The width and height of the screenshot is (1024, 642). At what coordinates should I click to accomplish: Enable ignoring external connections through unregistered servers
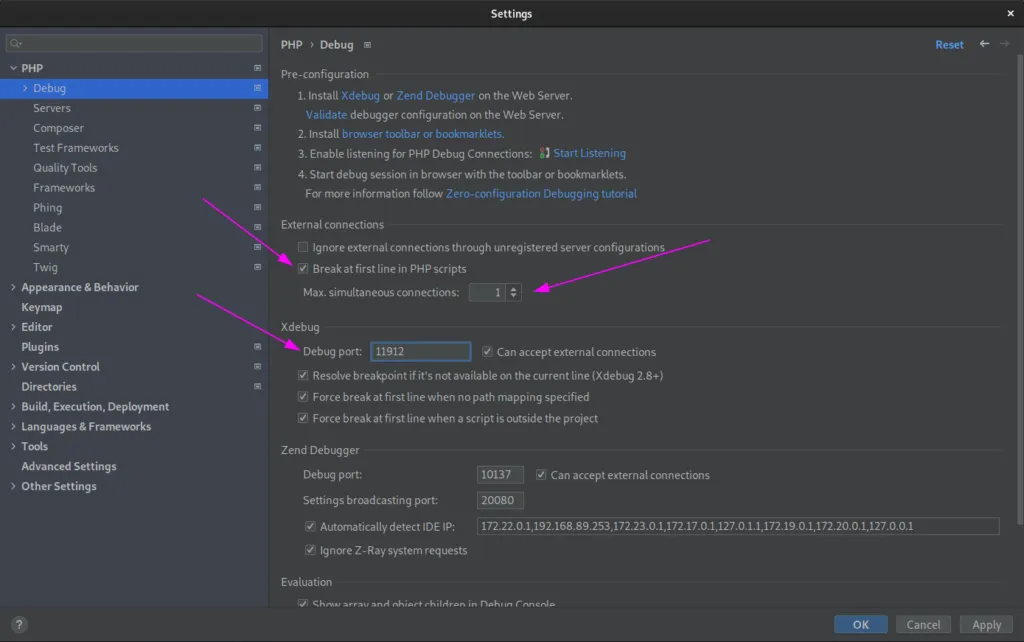point(302,247)
